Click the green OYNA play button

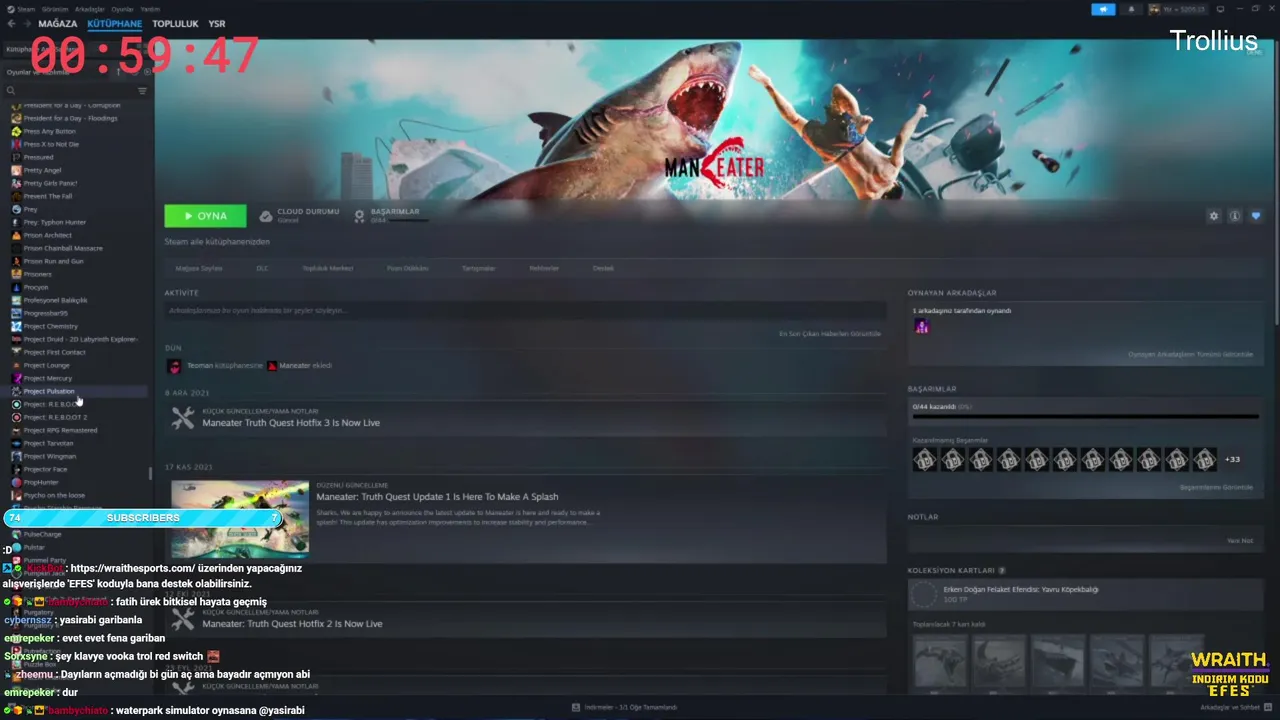pyautogui.click(x=205, y=216)
